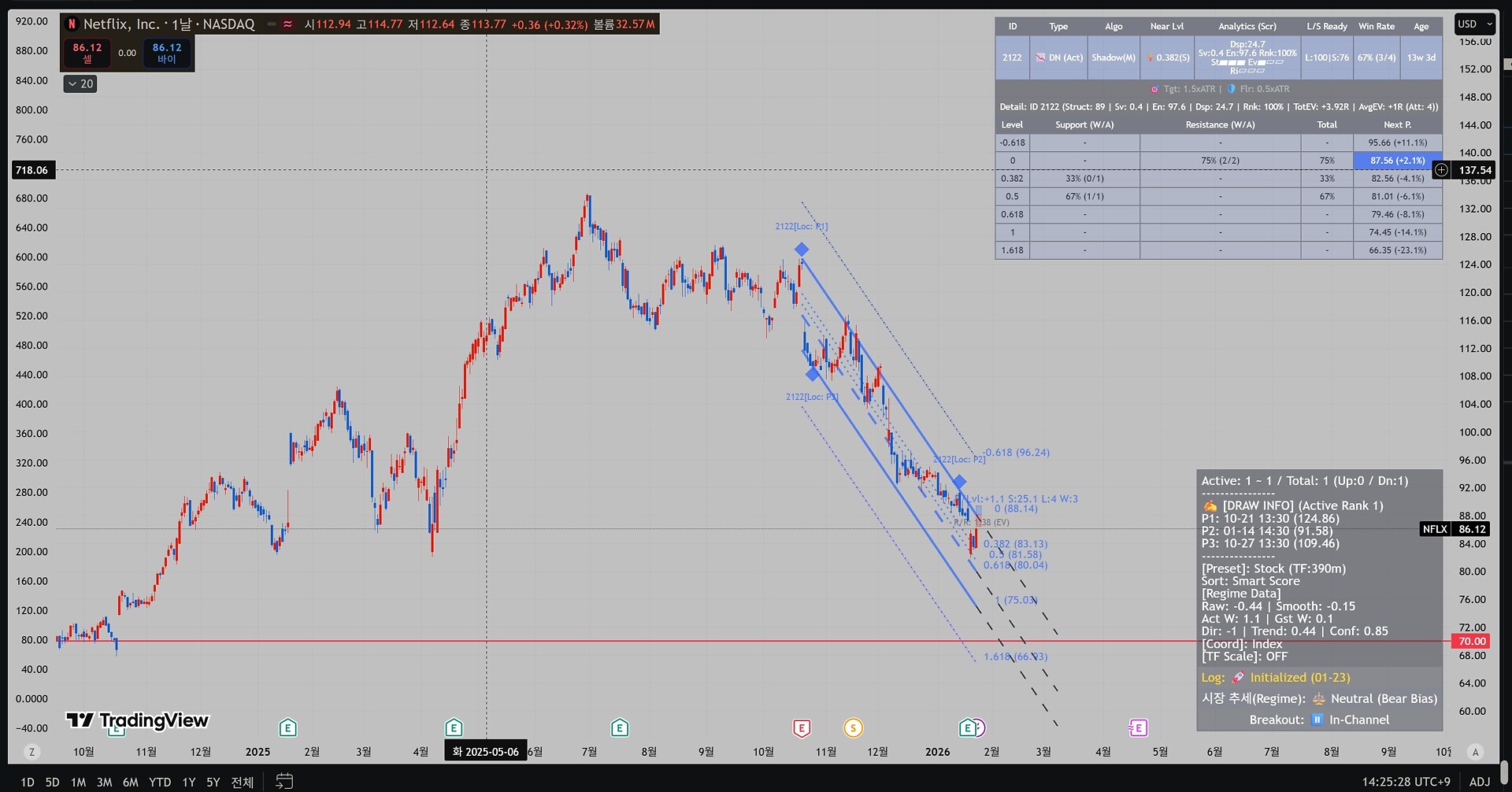Click the earnings E marker near February 2025
This screenshot has height=792, width=1512.
click(288, 727)
